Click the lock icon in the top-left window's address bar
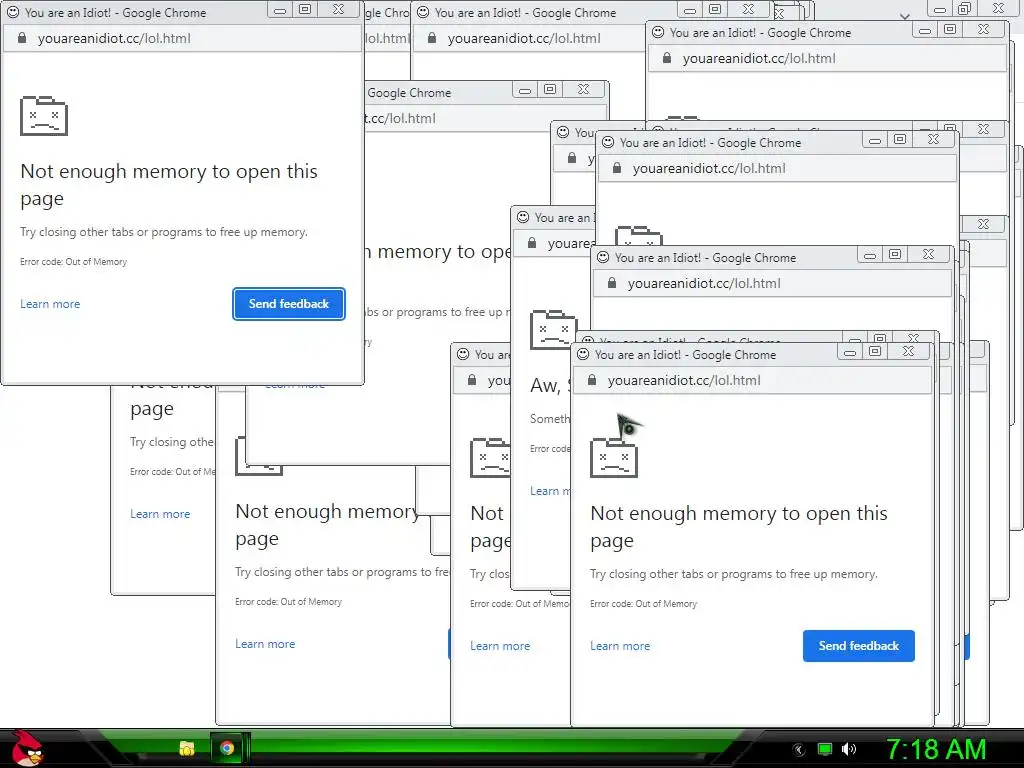1024x768 pixels. tap(22, 38)
